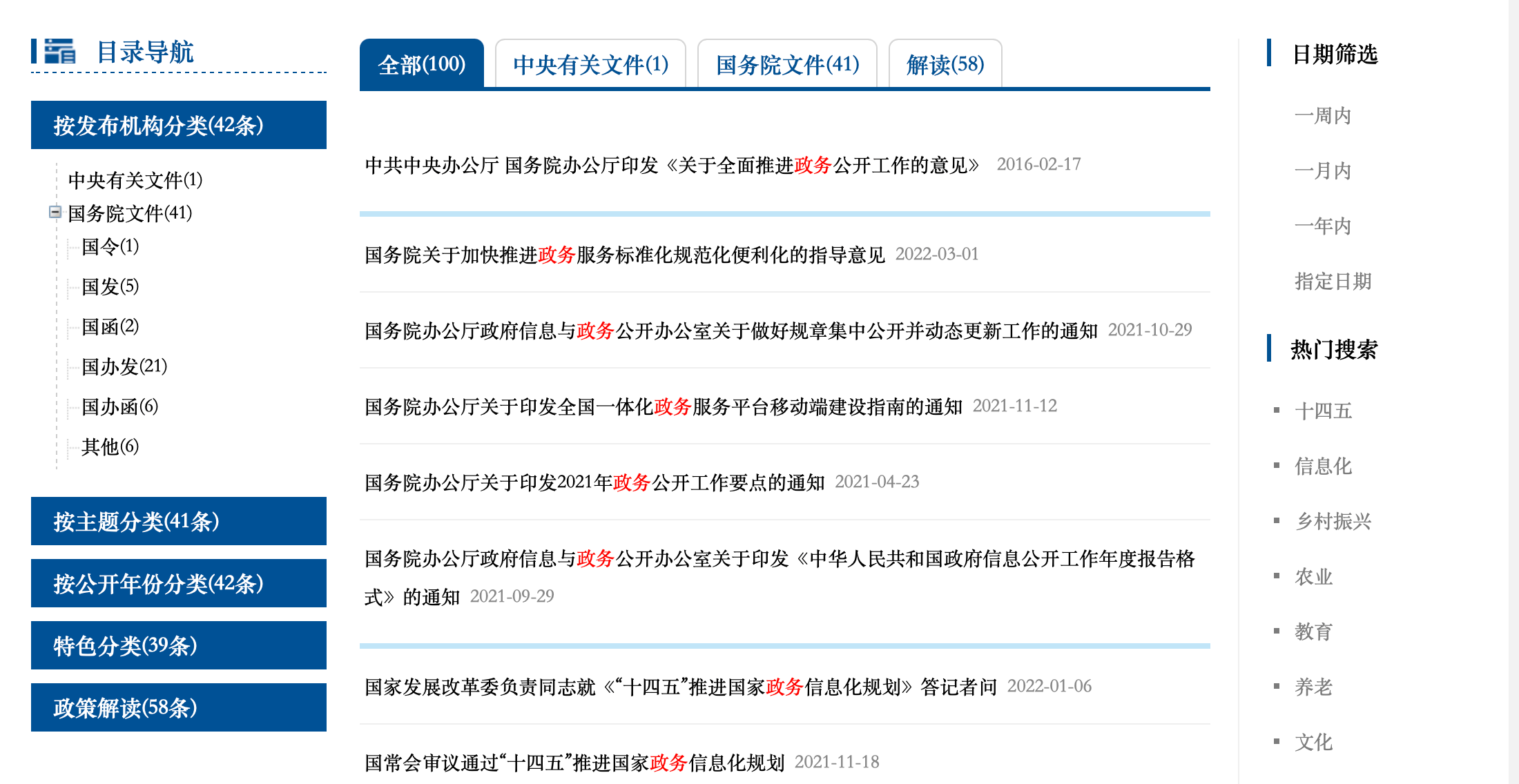1519x784 pixels.
Task: Filter results by 一周内 date
Action: [x=1322, y=115]
